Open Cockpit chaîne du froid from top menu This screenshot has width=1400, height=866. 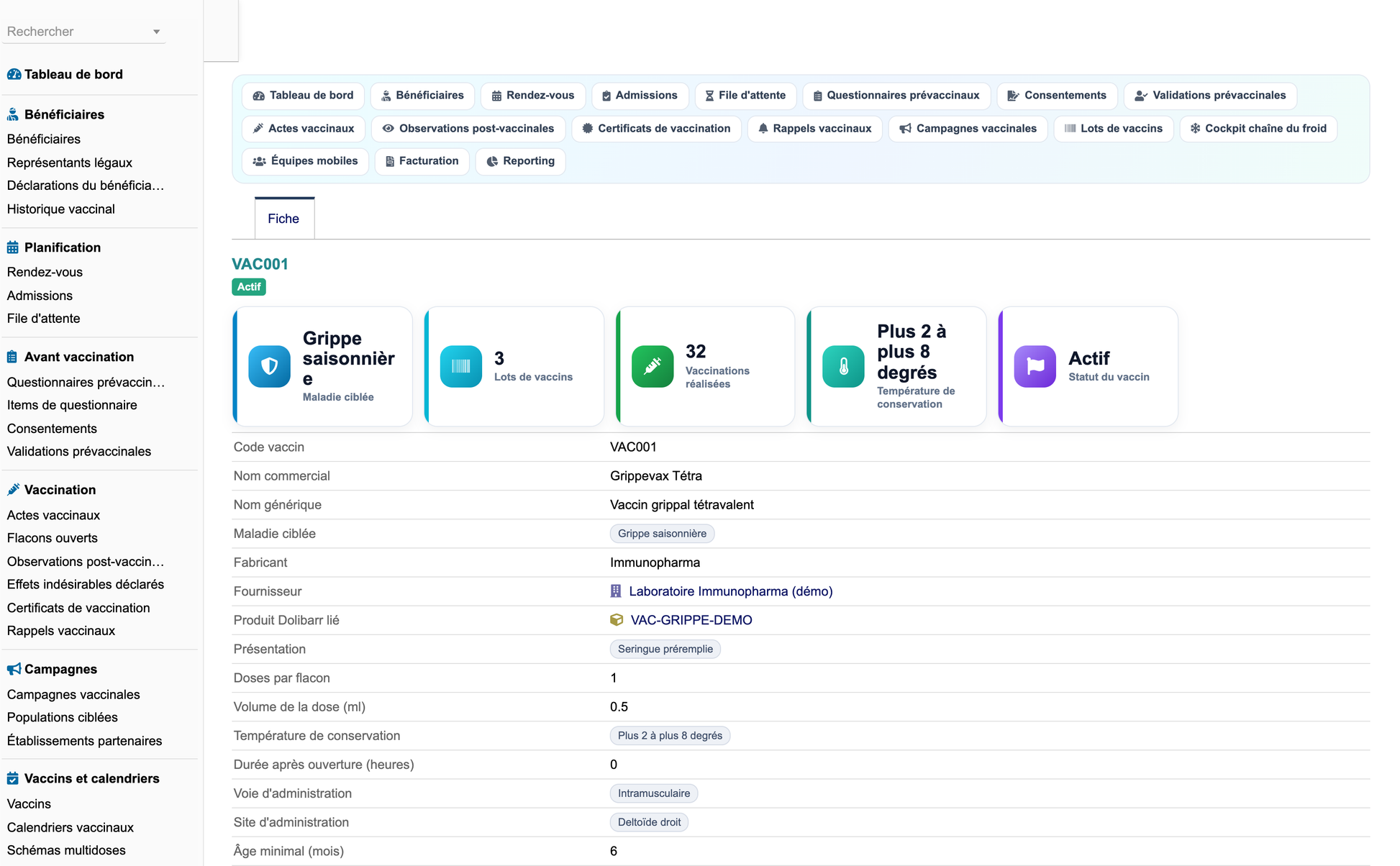pos(1258,128)
